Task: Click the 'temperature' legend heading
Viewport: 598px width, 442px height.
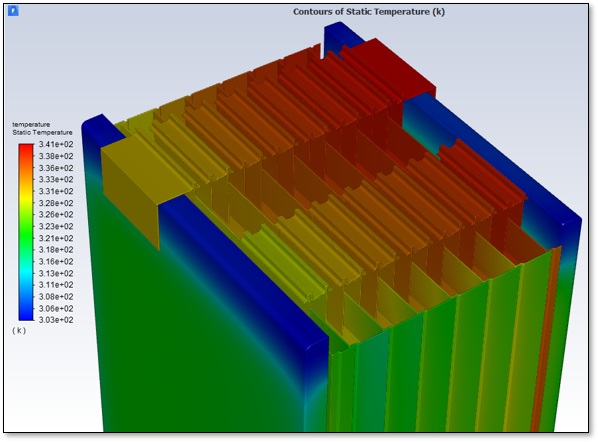Action: click(x=31, y=124)
